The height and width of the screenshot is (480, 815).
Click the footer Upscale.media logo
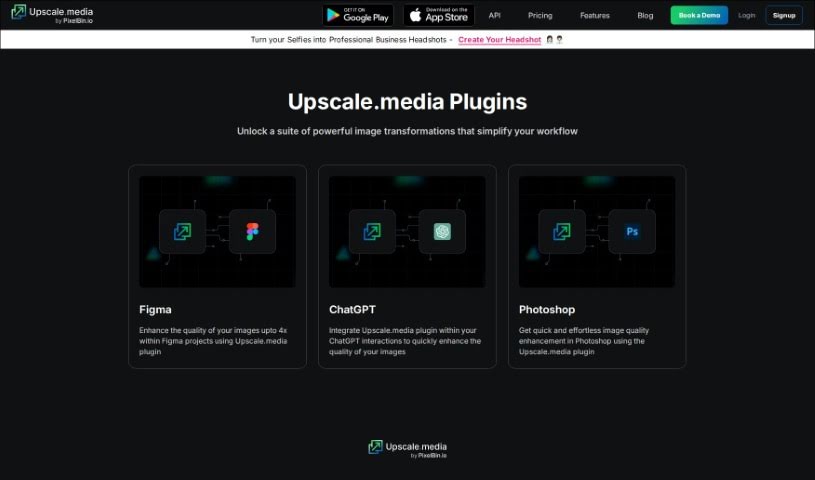[408, 449]
